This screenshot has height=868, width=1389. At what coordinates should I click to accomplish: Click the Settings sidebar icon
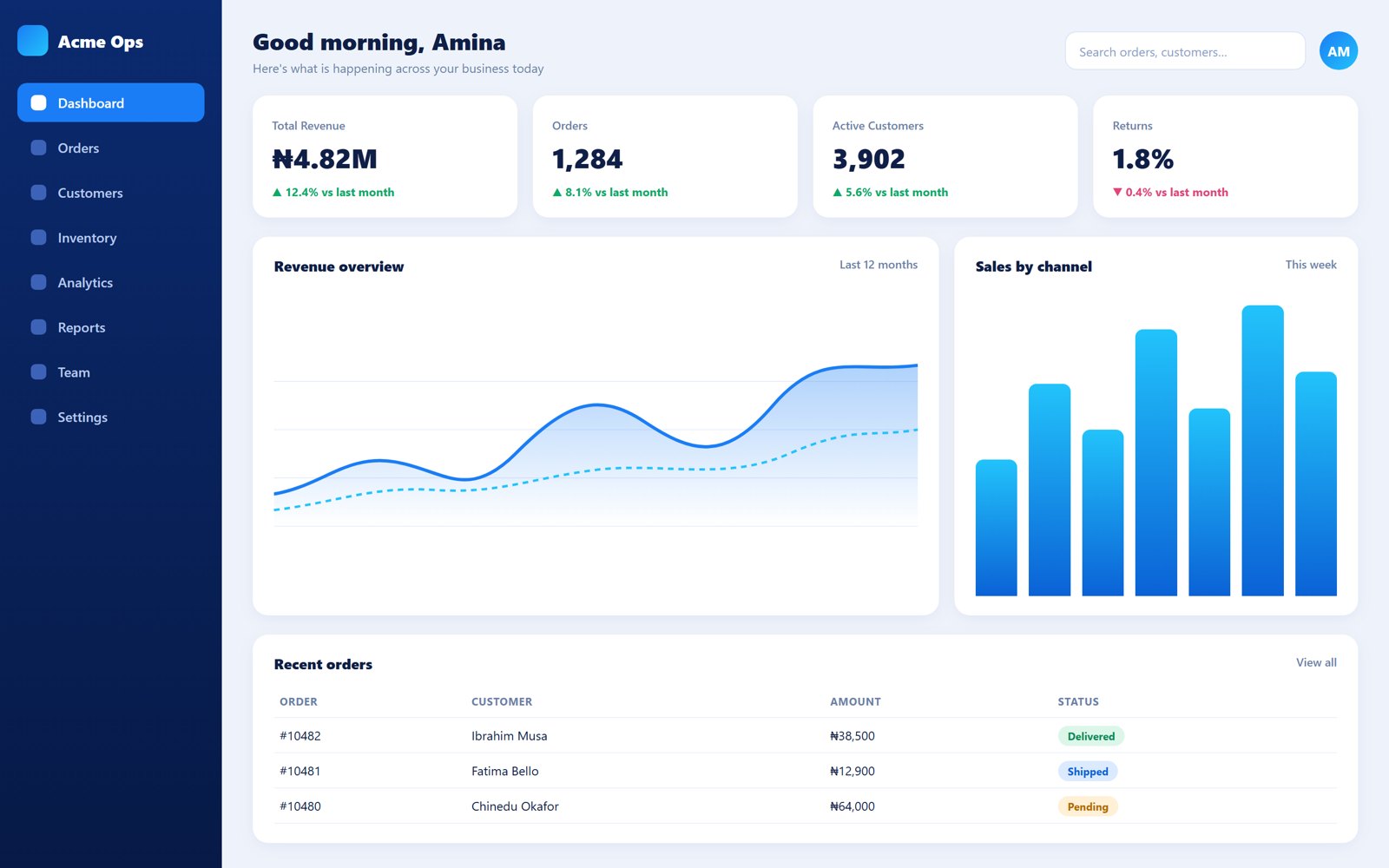click(38, 417)
